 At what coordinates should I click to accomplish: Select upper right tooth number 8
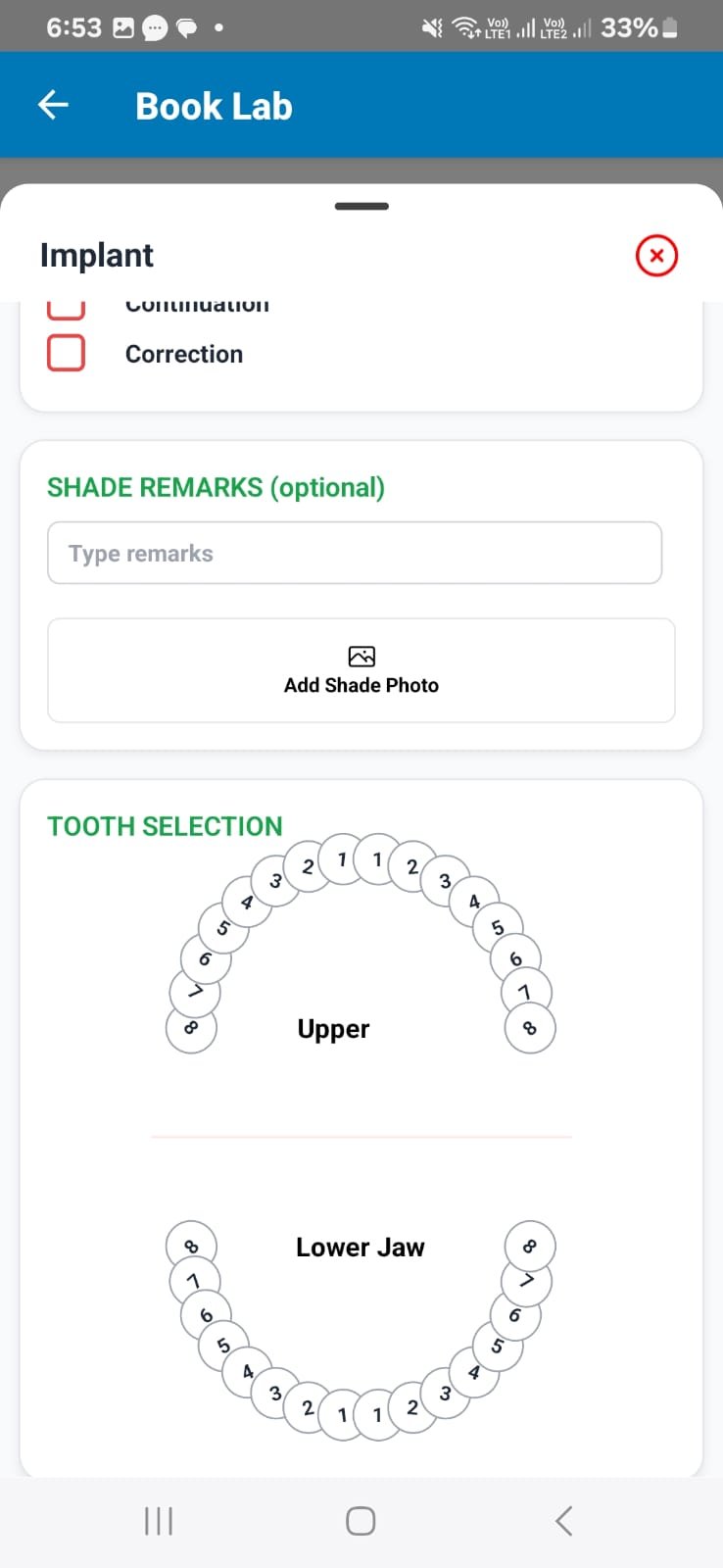[x=530, y=1028]
